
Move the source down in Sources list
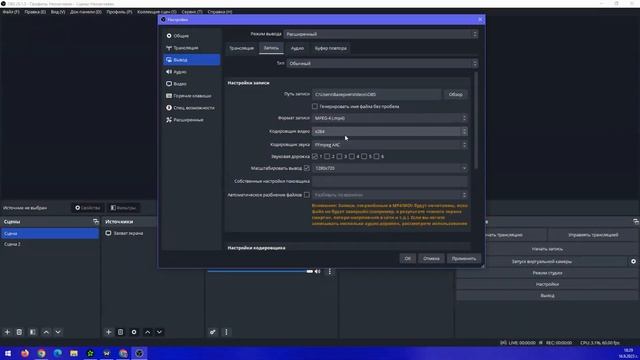(159, 332)
